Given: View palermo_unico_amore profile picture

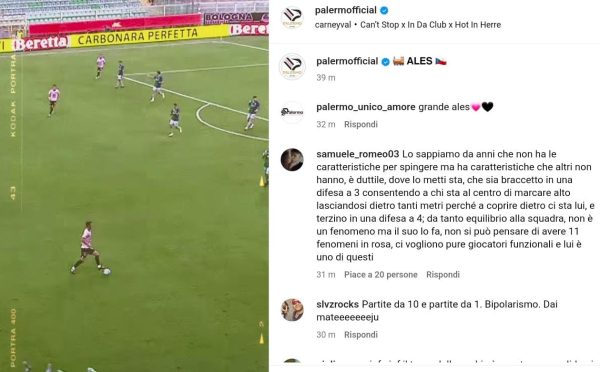Looking at the screenshot, I should (x=292, y=112).
